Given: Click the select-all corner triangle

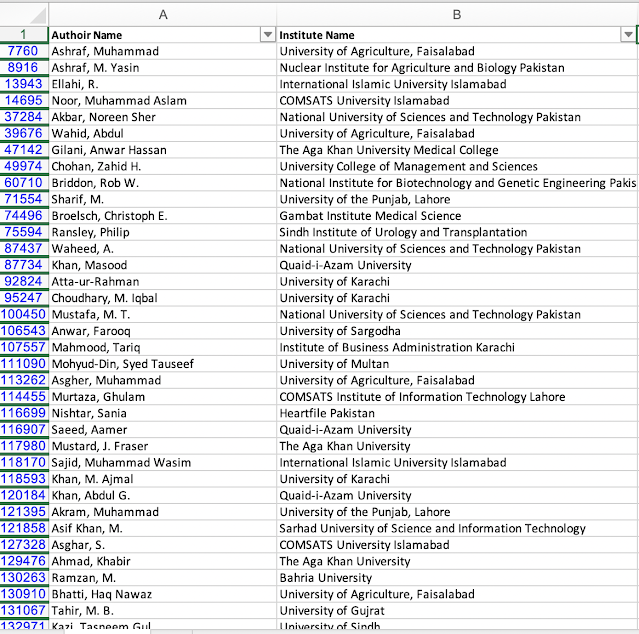Looking at the screenshot, I should (x=38, y=15).
